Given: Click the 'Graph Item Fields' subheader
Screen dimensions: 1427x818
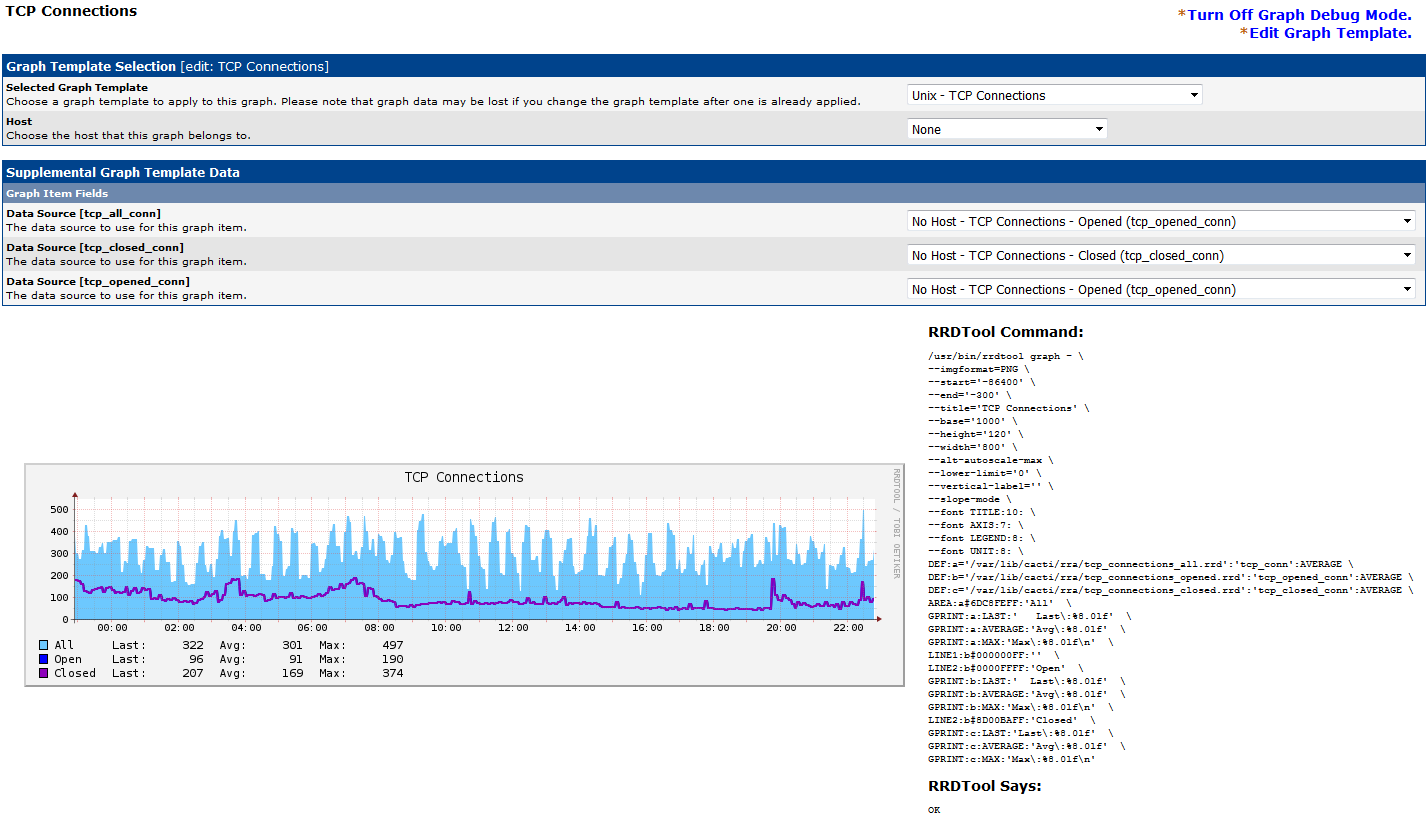Looking at the screenshot, I should coord(57,193).
